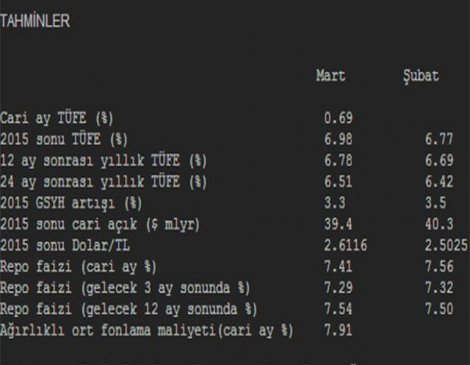Click the 2015 sonu TÜFE label
The width and height of the screenshot is (470, 365).
pyautogui.click(x=64, y=139)
